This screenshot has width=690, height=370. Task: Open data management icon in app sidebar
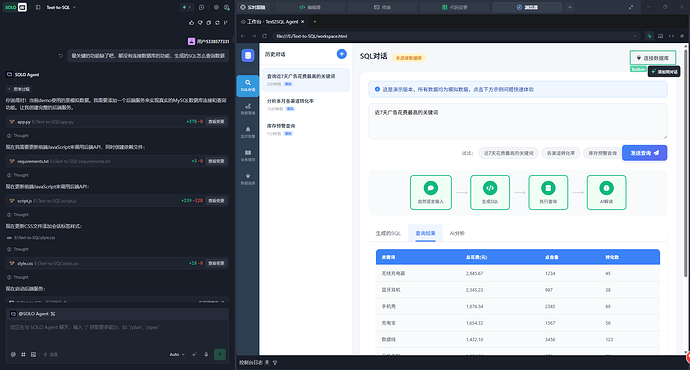tap(248, 109)
